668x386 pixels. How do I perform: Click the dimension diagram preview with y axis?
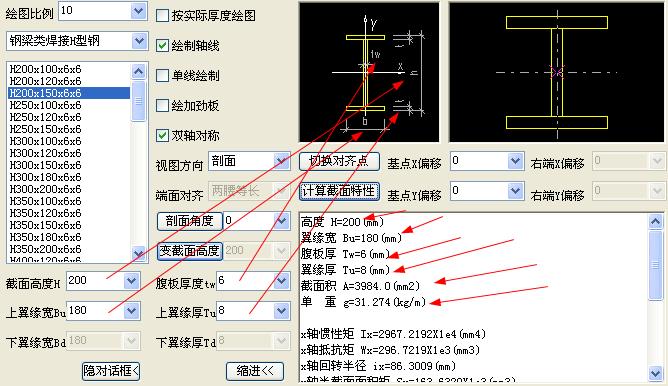pos(369,72)
